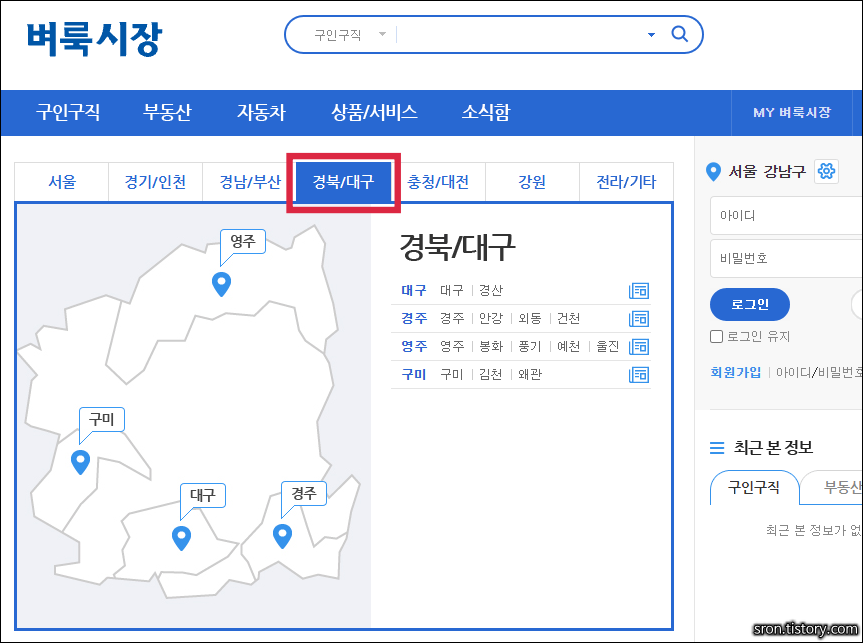Focus the 아이디 input field

(786, 215)
